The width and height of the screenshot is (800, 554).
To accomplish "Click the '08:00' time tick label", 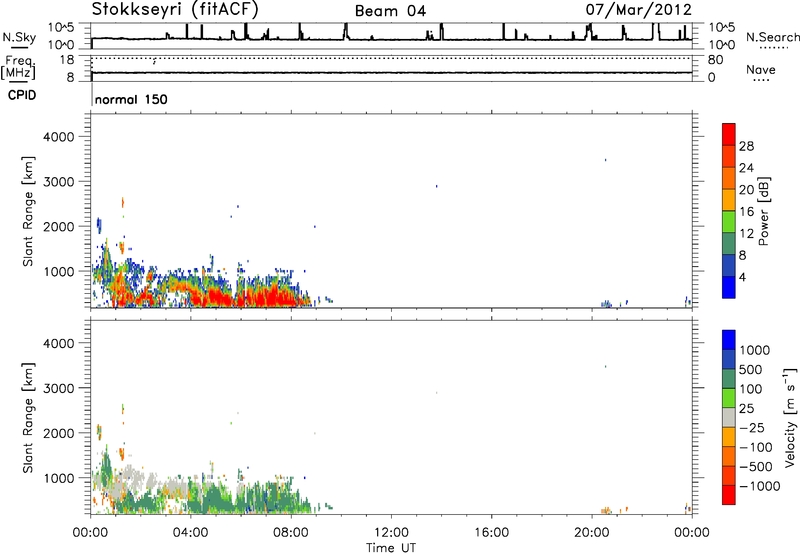I will tap(291, 533).
